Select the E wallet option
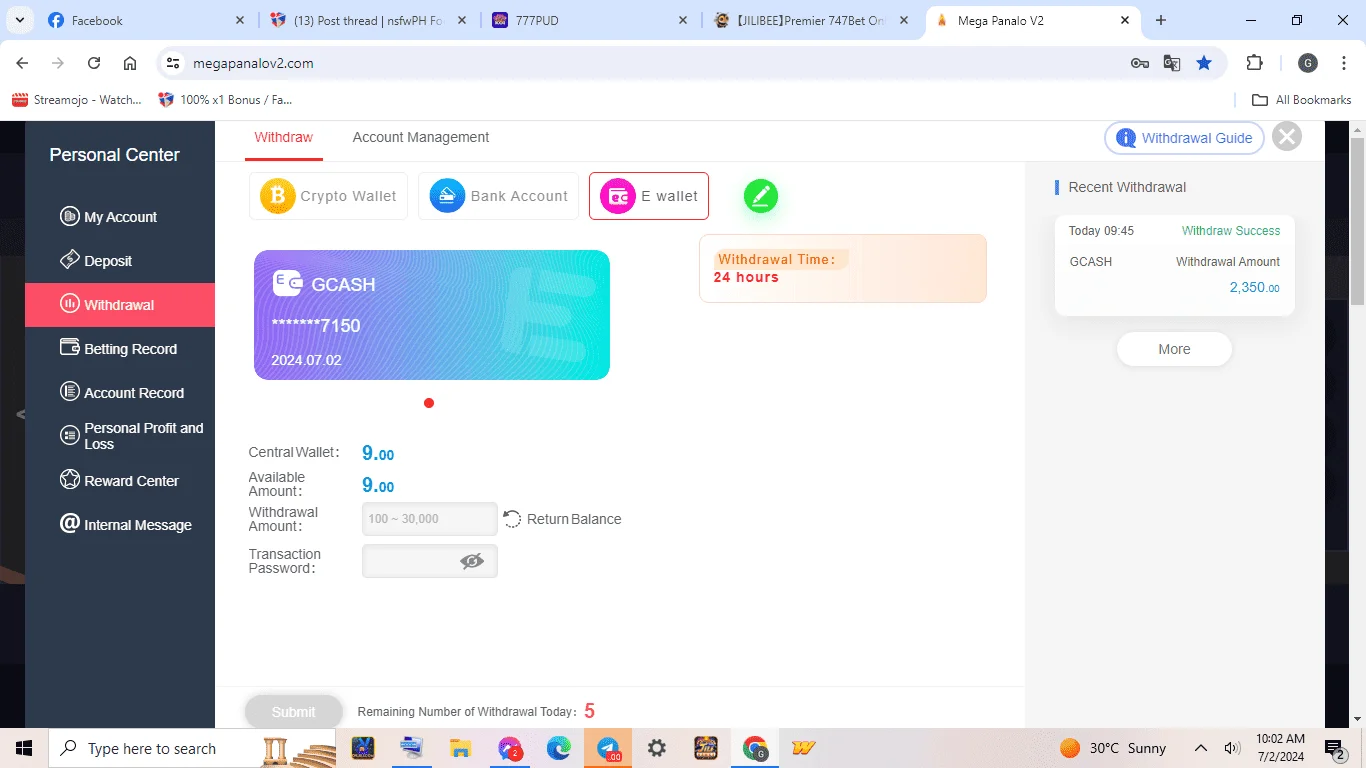The height and width of the screenshot is (768, 1366). pos(649,196)
